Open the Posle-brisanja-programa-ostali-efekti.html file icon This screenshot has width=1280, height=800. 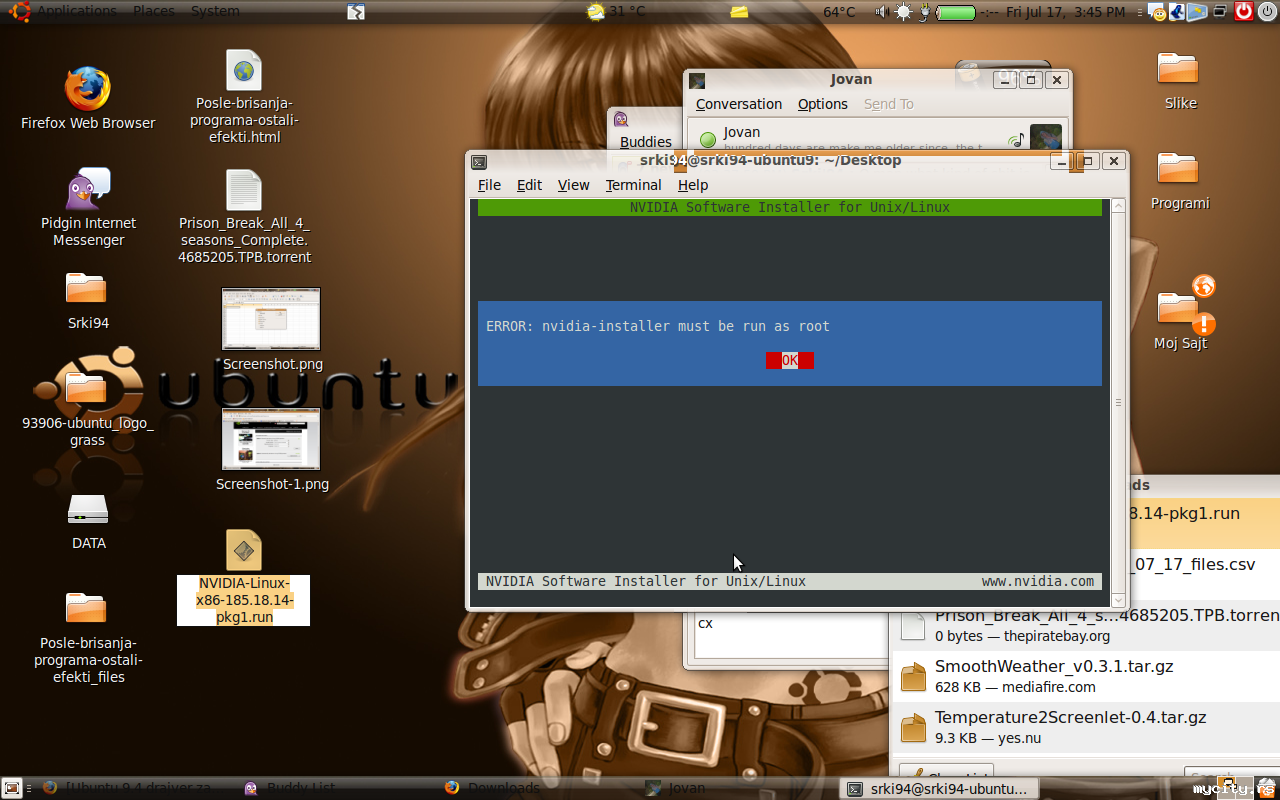point(244,70)
